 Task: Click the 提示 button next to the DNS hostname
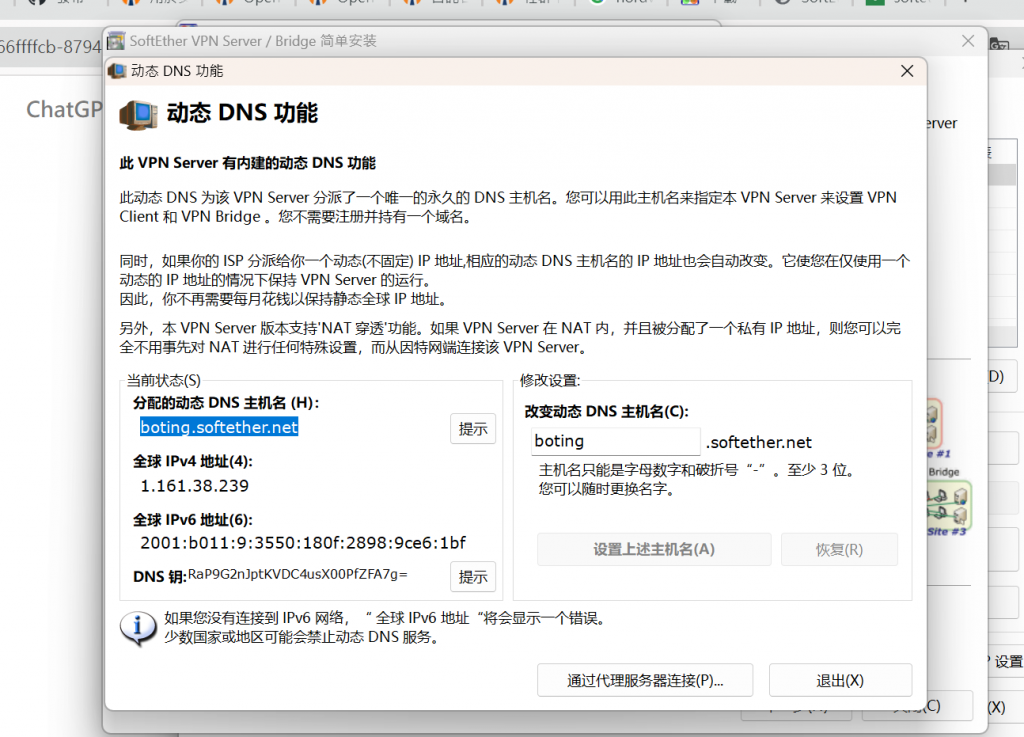[x=473, y=429]
